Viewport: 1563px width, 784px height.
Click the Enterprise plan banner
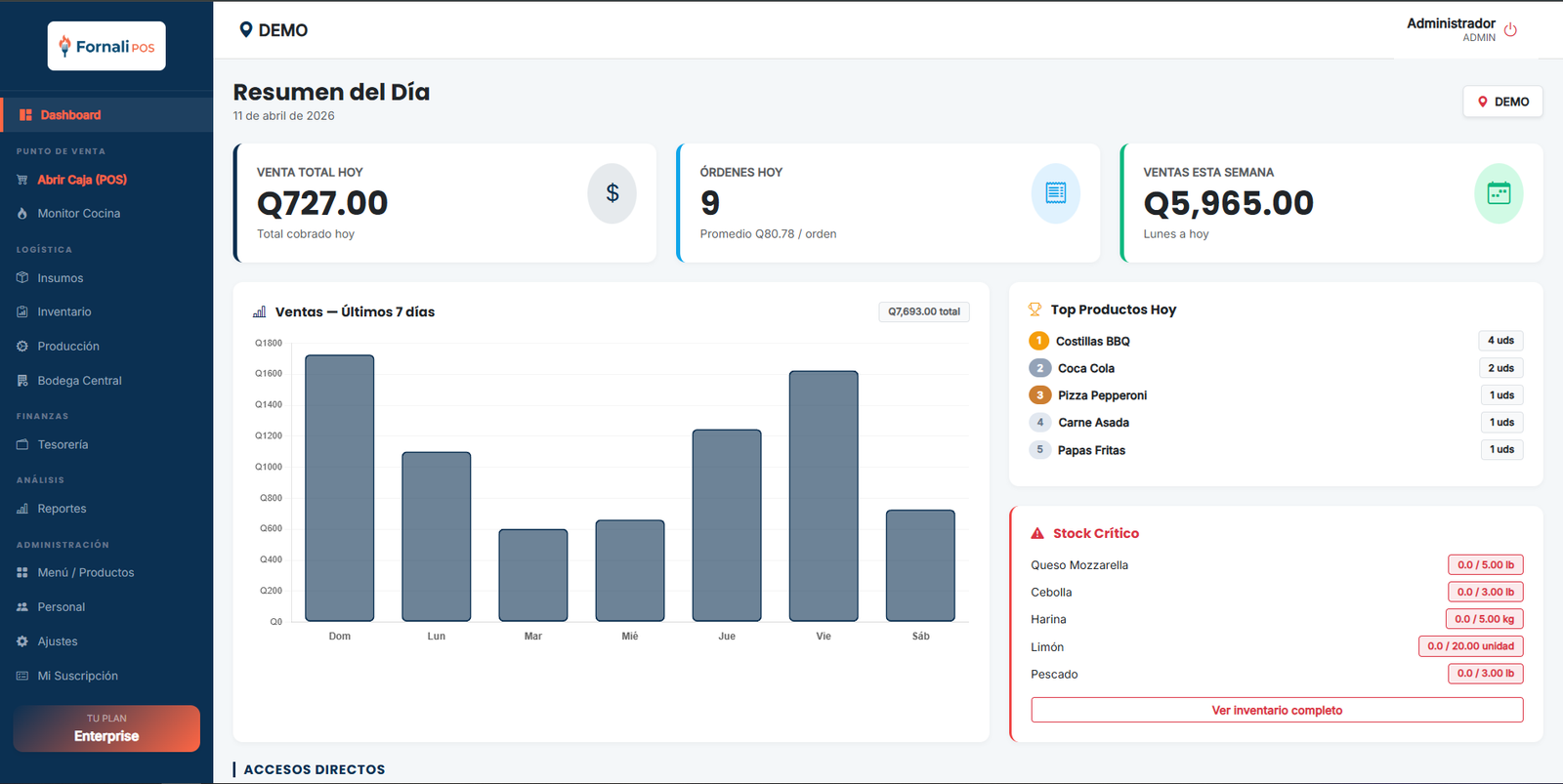106,728
